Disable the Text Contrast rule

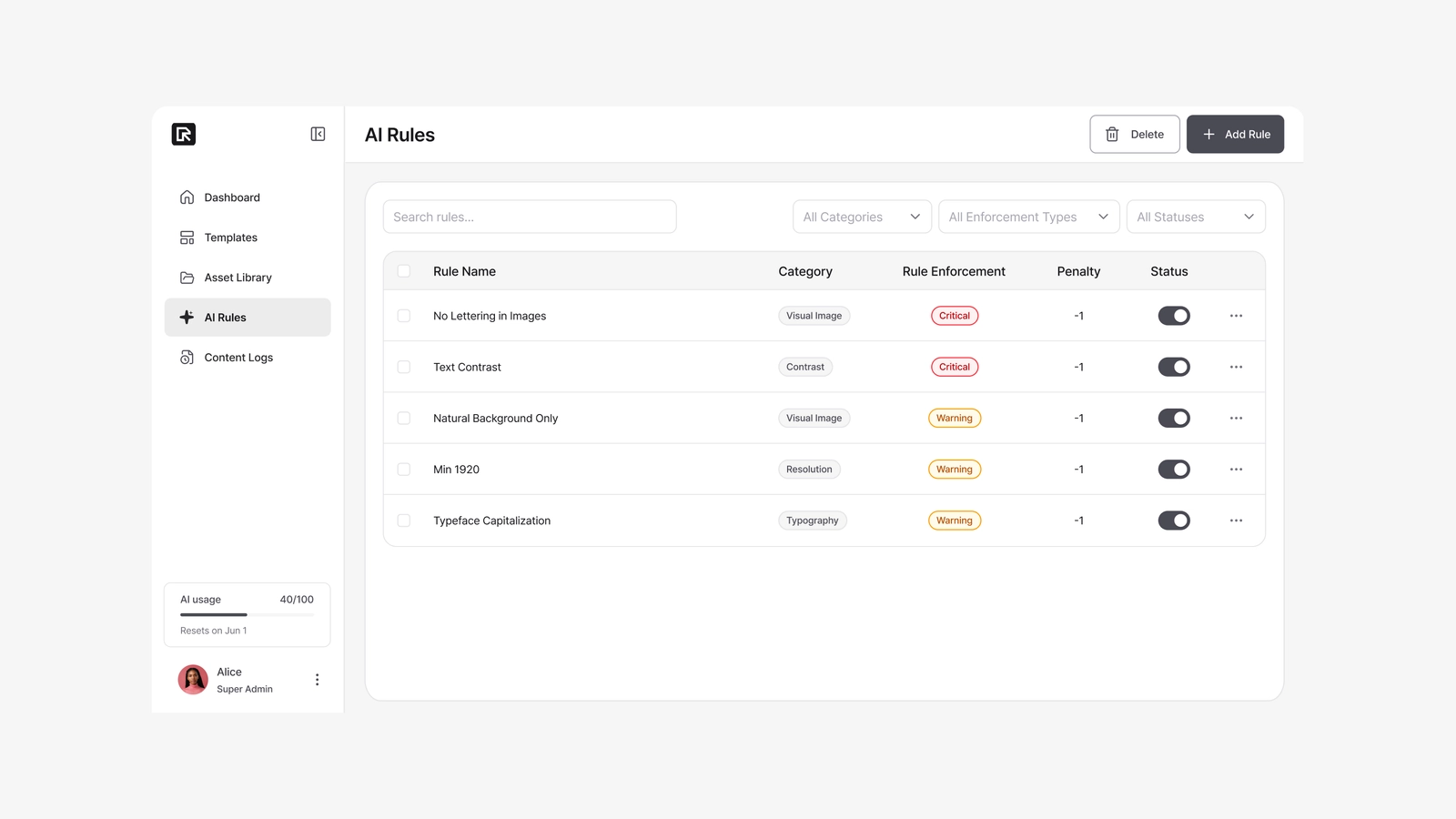[1174, 367]
